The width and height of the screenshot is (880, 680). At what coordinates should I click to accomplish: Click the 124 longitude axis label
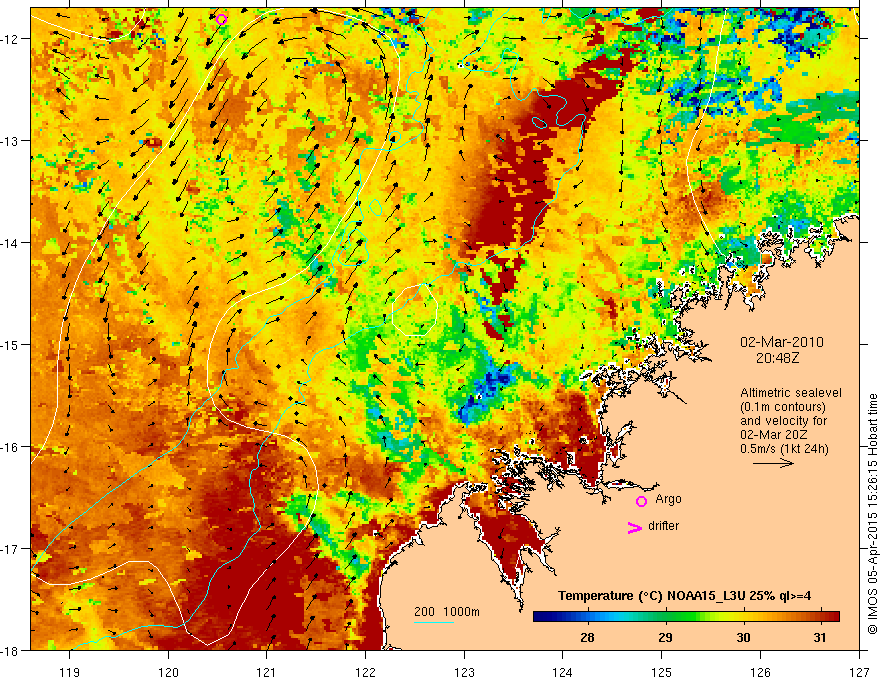[x=562, y=672]
